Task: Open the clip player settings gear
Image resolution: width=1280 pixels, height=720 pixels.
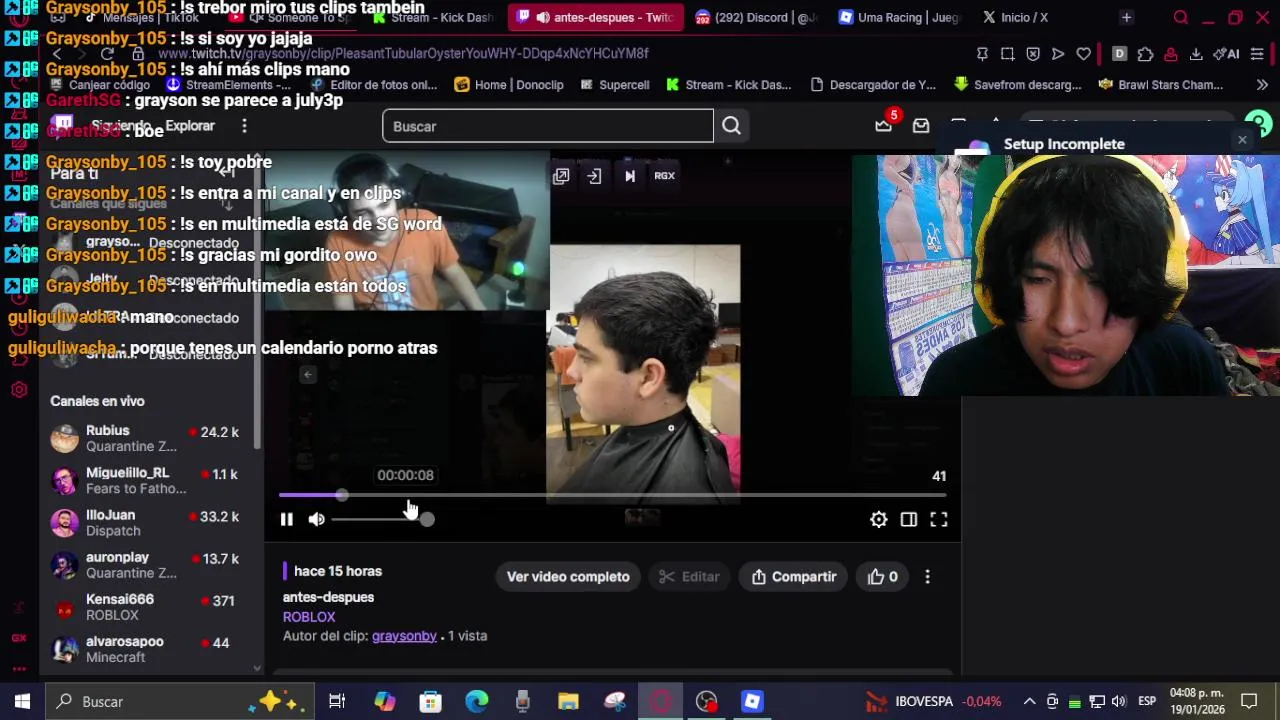Action: (x=878, y=519)
